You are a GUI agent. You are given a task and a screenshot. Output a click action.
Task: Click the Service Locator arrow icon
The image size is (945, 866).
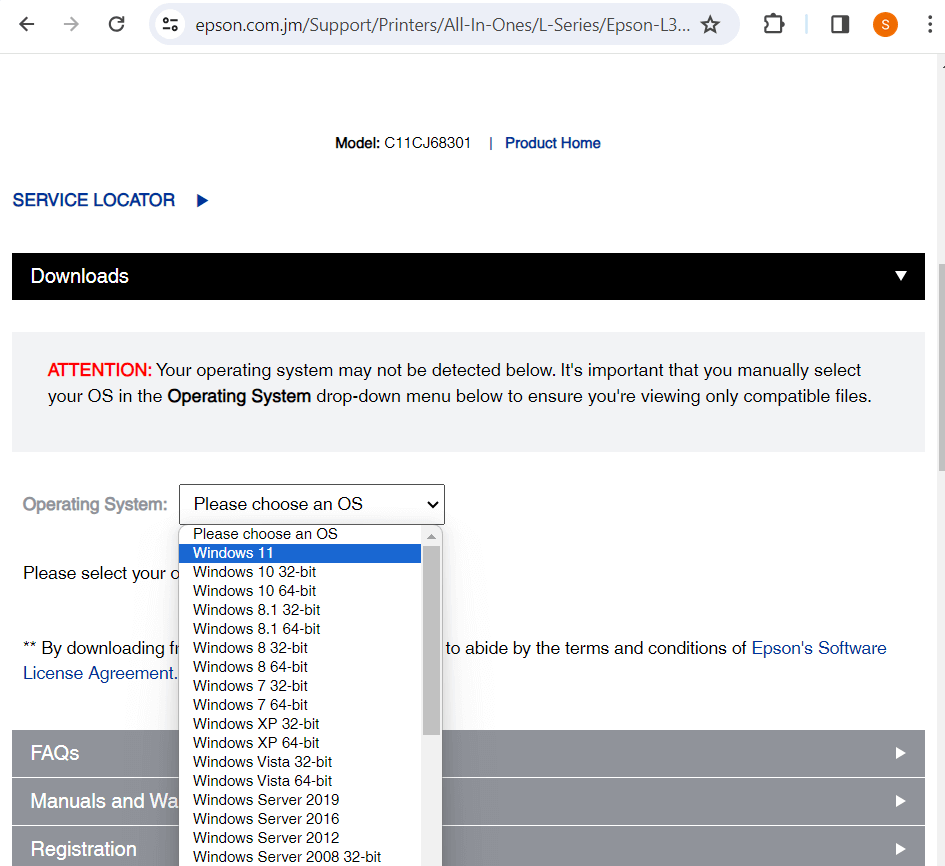(x=202, y=201)
